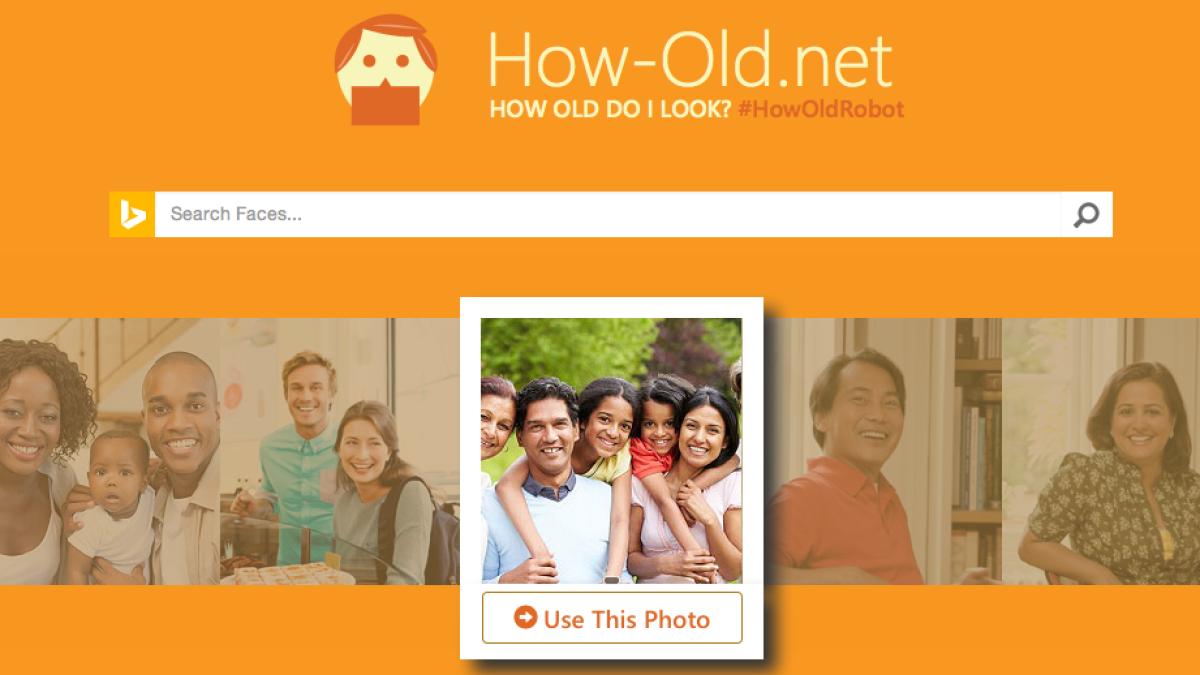Select the couple at café table photo

click(x=340, y=451)
